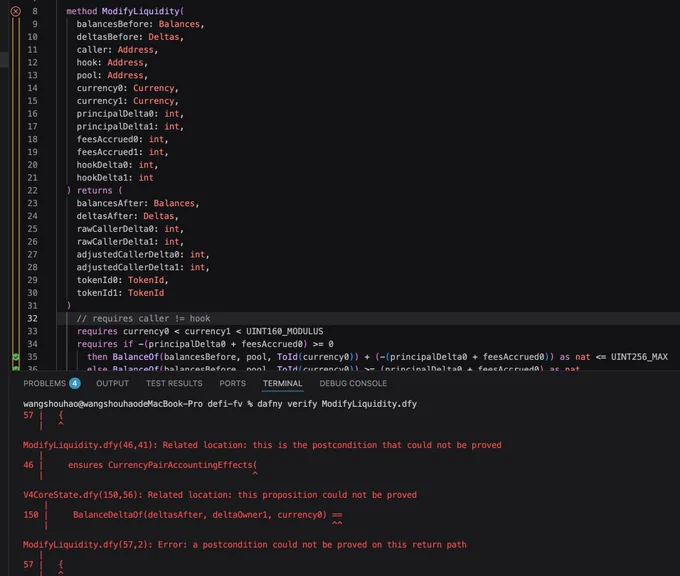This screenshot has height=576, width=680.
Task: Click the red error icon beside line 8
Action: pyautogui.click(x=15, y=11)
